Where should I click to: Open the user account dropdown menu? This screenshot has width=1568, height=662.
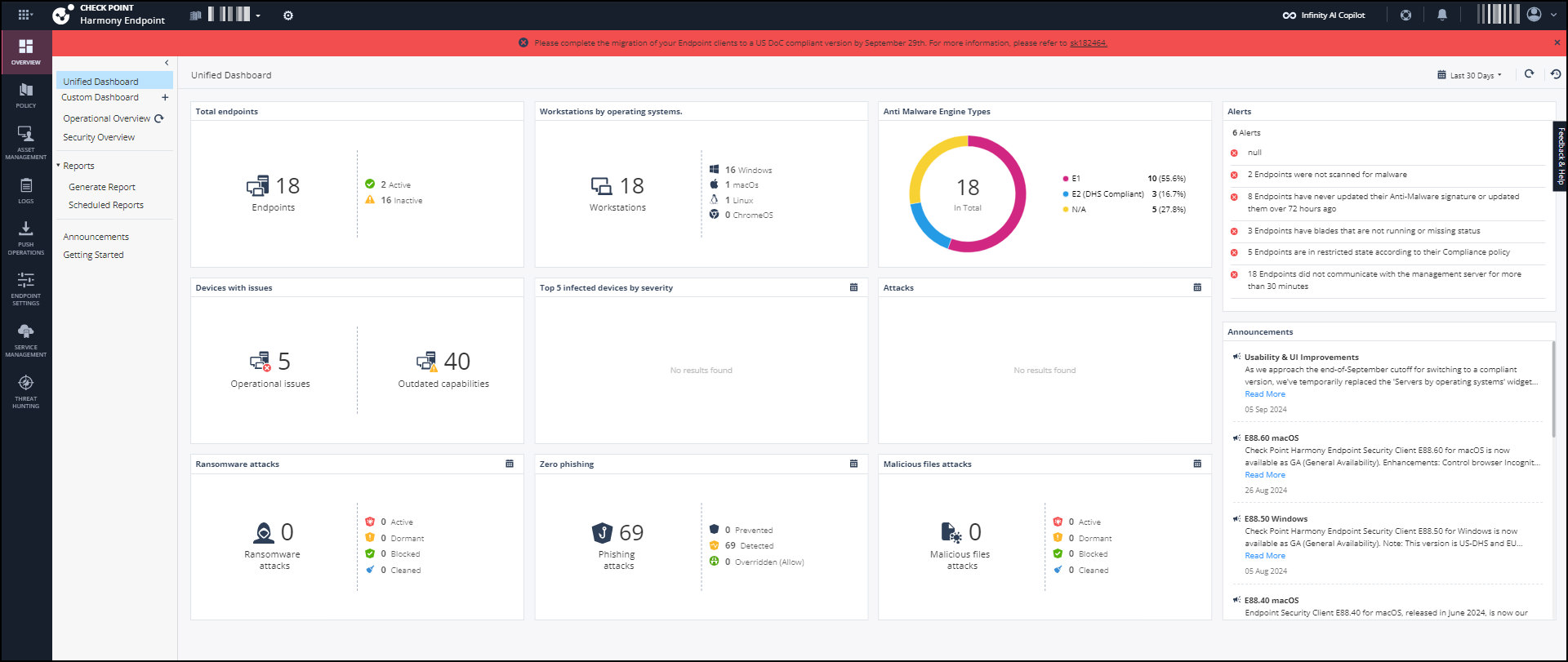click(1539, 15)
